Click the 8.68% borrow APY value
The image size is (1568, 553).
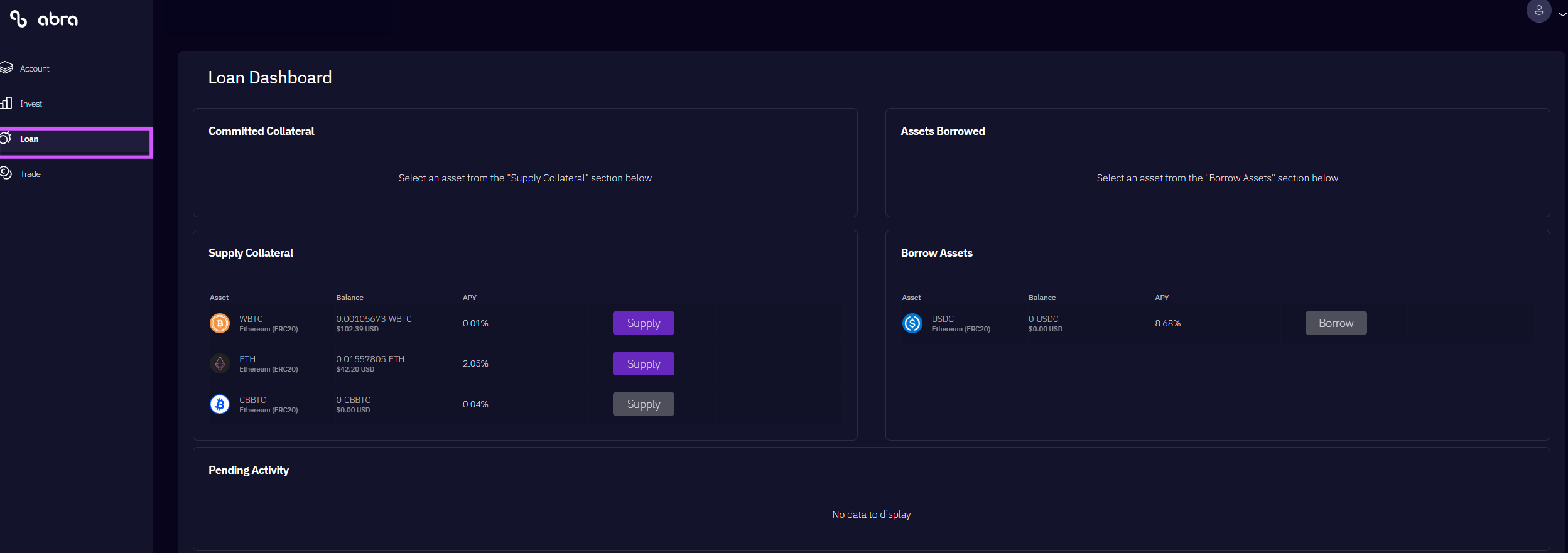coord(1168,323)
